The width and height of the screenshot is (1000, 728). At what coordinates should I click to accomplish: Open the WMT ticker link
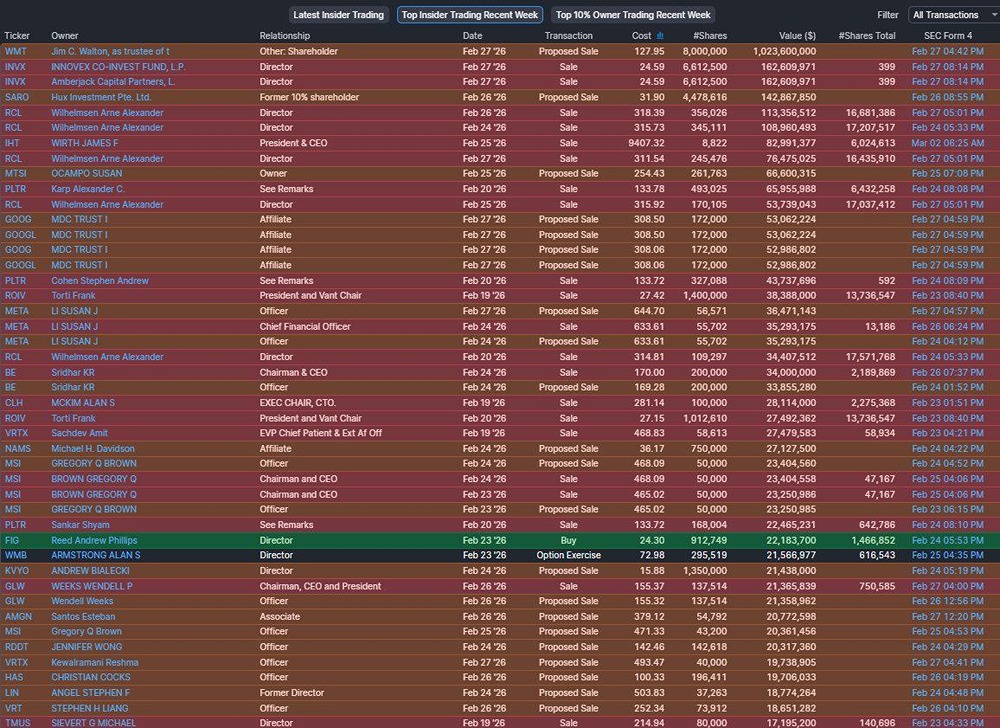click(x=16, y=51)
